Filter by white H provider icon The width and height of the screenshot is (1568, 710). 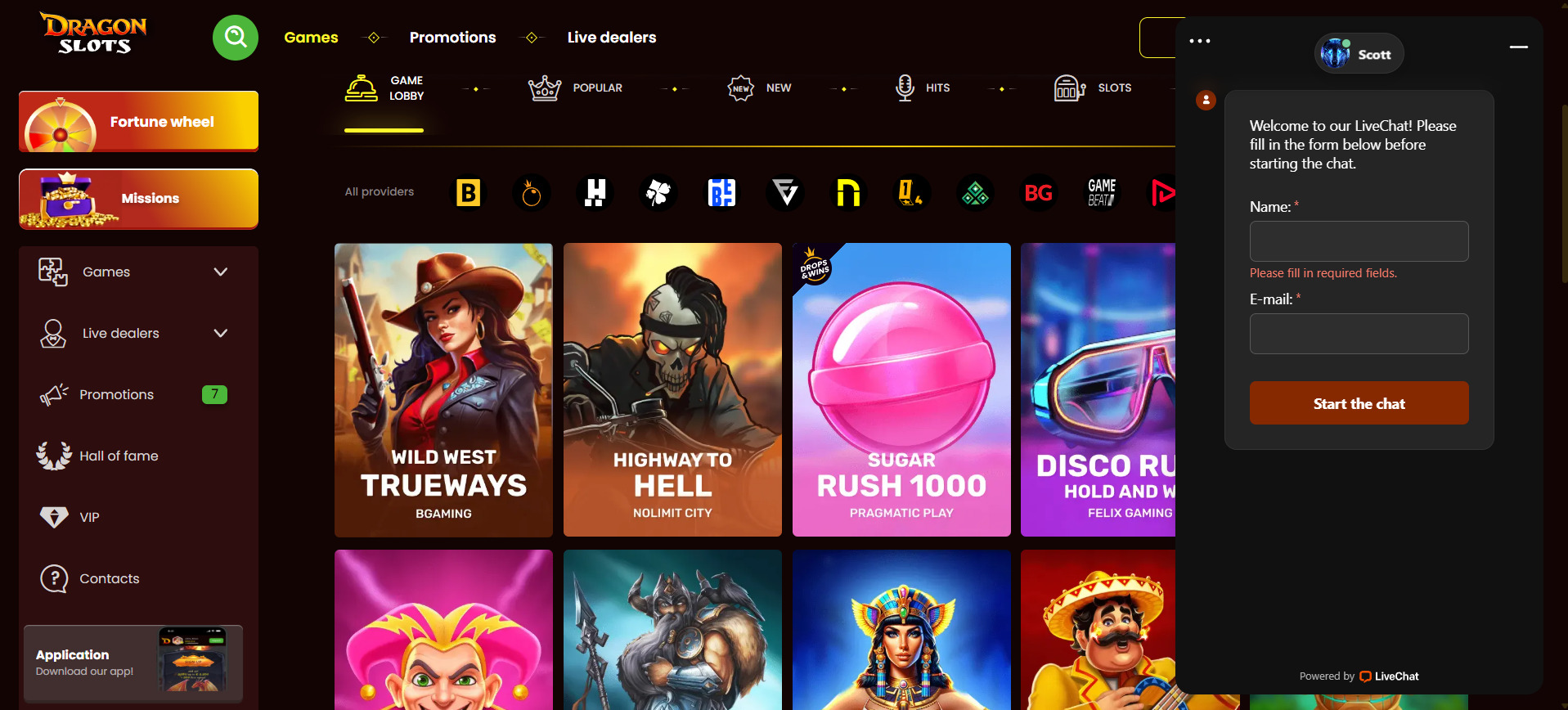pos(595,193)
